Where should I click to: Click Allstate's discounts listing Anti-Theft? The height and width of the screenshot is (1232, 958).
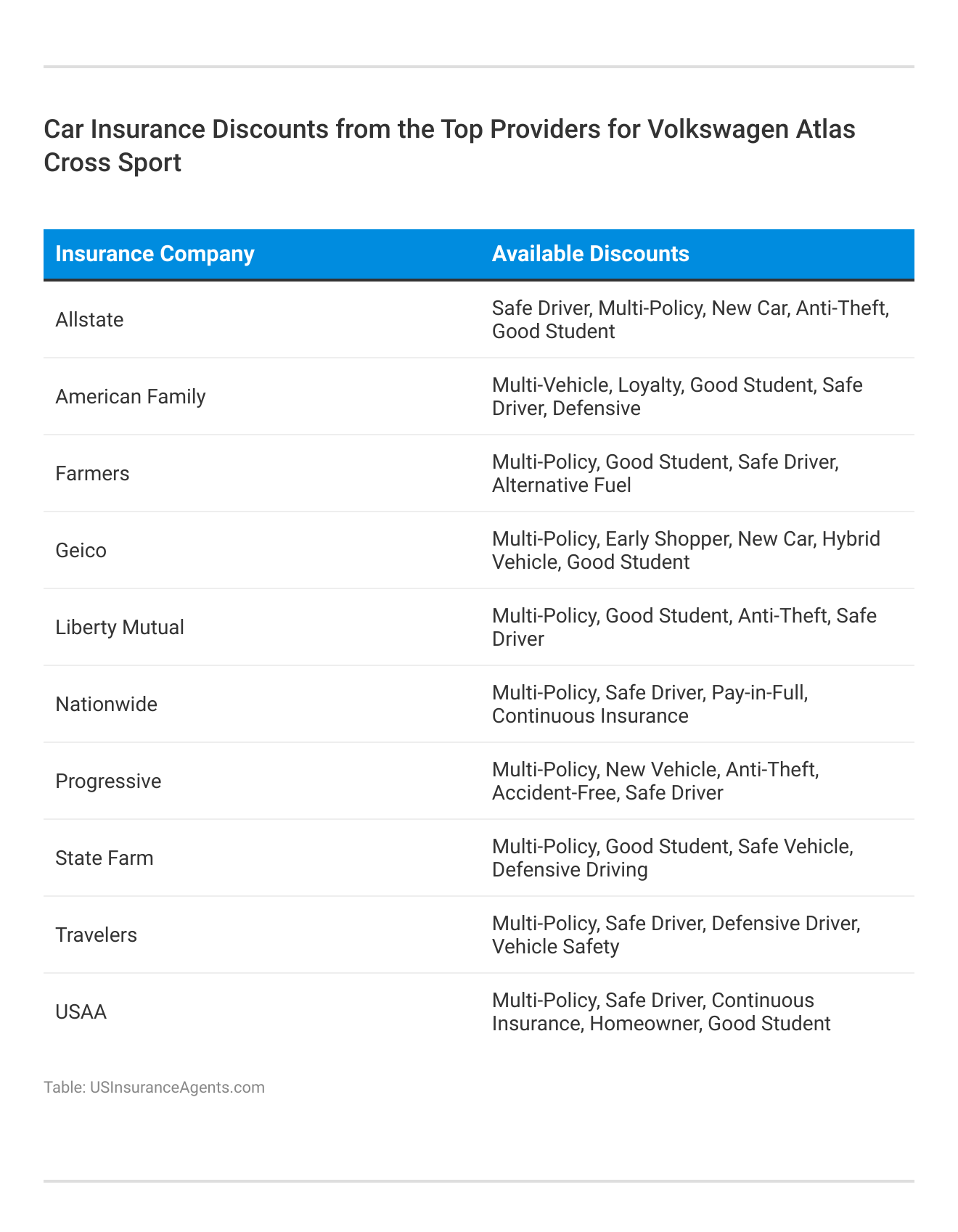pos(689,320)
